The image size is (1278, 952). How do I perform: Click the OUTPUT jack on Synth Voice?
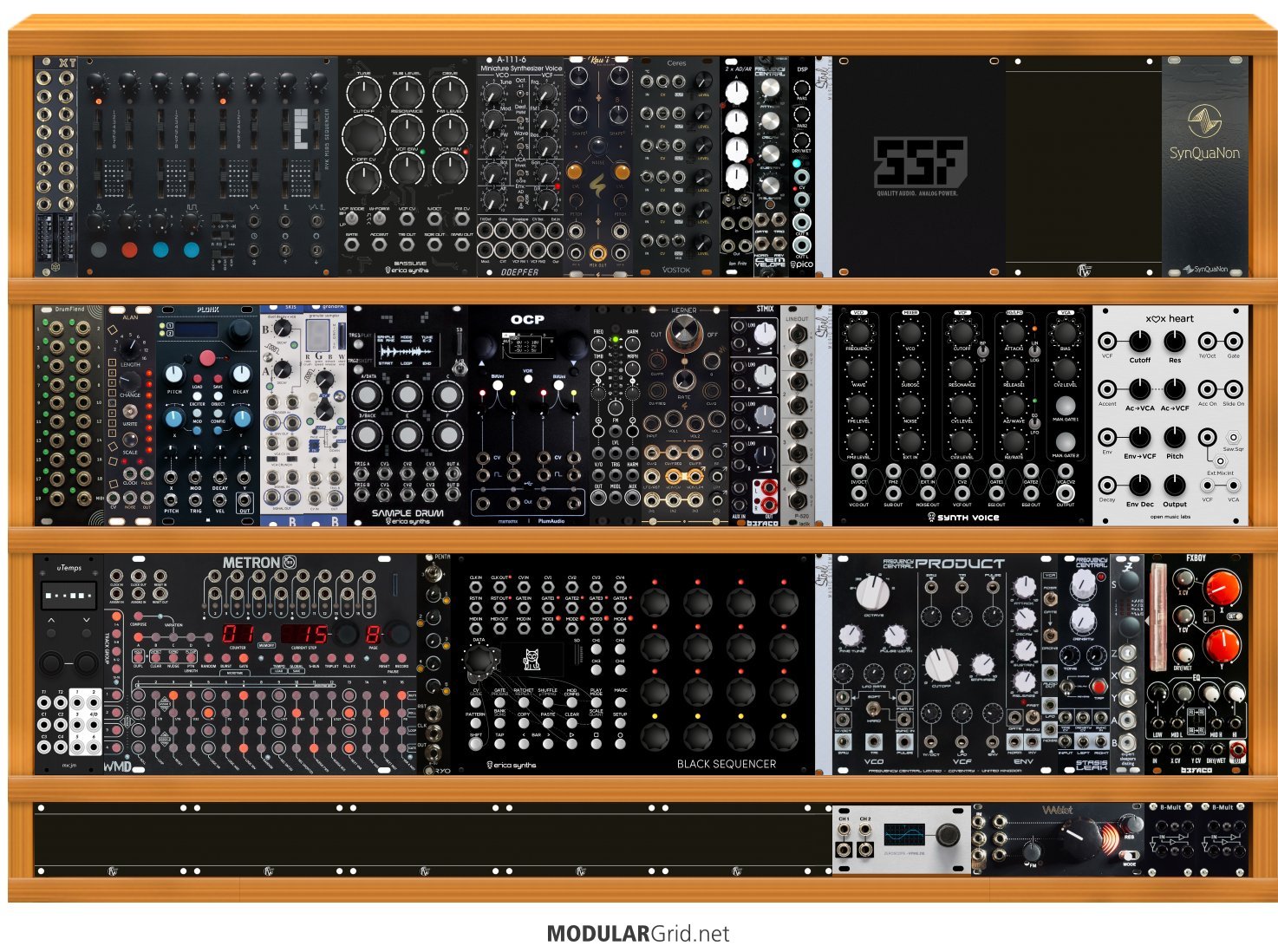point(1066,493)
